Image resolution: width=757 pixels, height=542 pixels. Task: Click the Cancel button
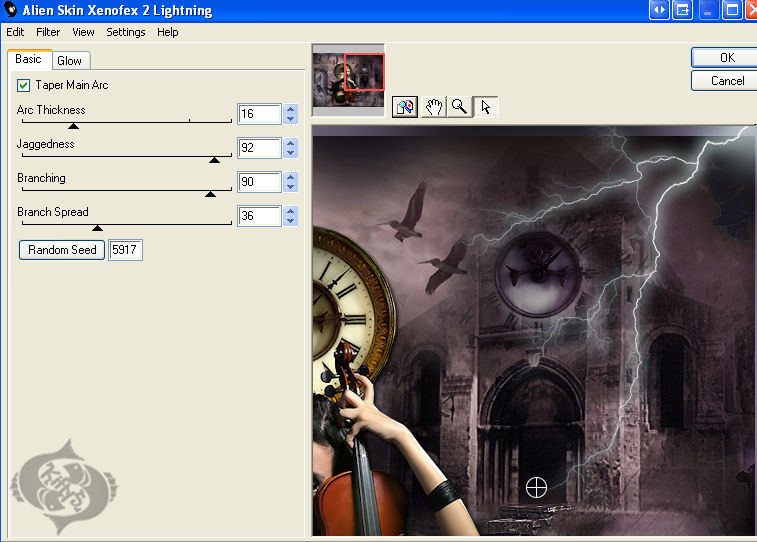[724, 81]
